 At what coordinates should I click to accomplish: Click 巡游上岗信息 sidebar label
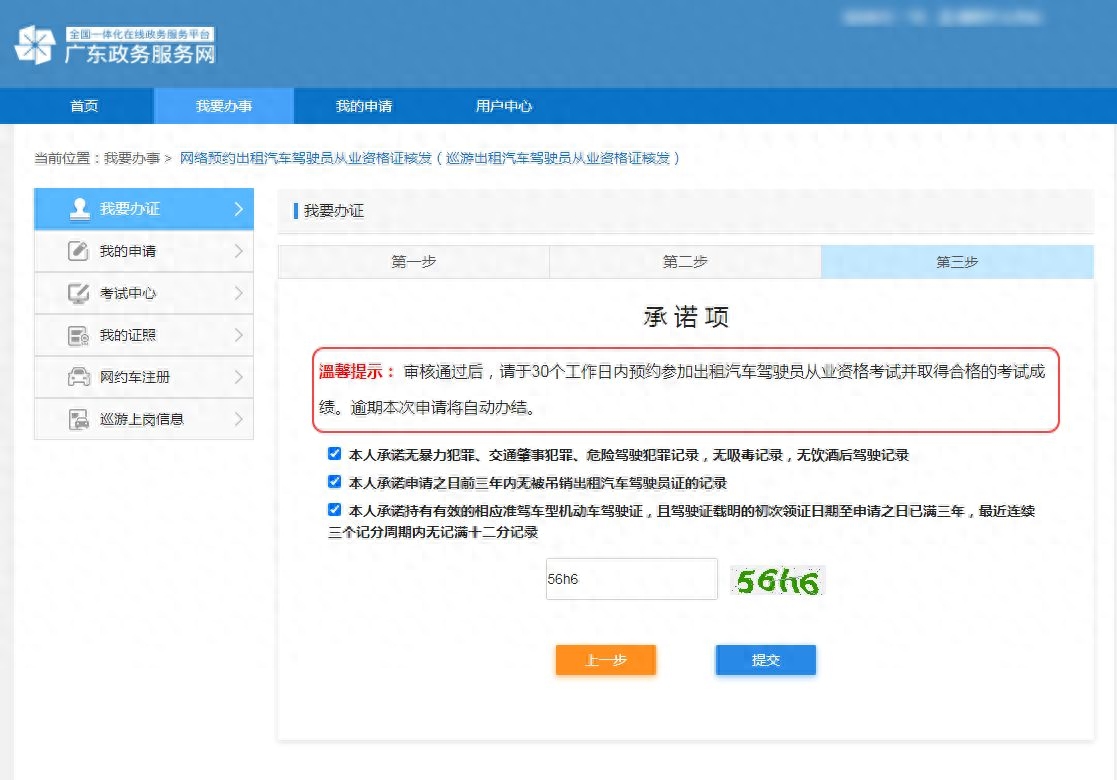point(142,419)
